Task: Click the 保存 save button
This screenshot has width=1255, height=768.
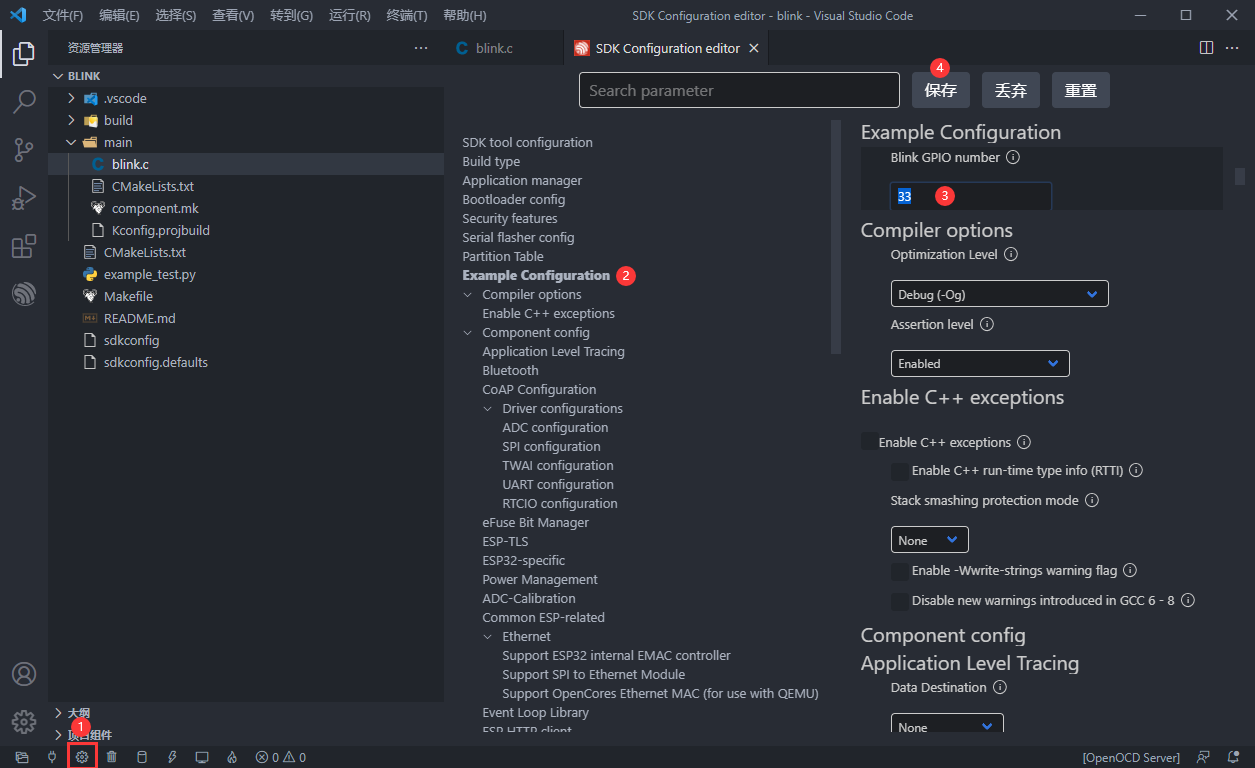Action: [941, 90]
